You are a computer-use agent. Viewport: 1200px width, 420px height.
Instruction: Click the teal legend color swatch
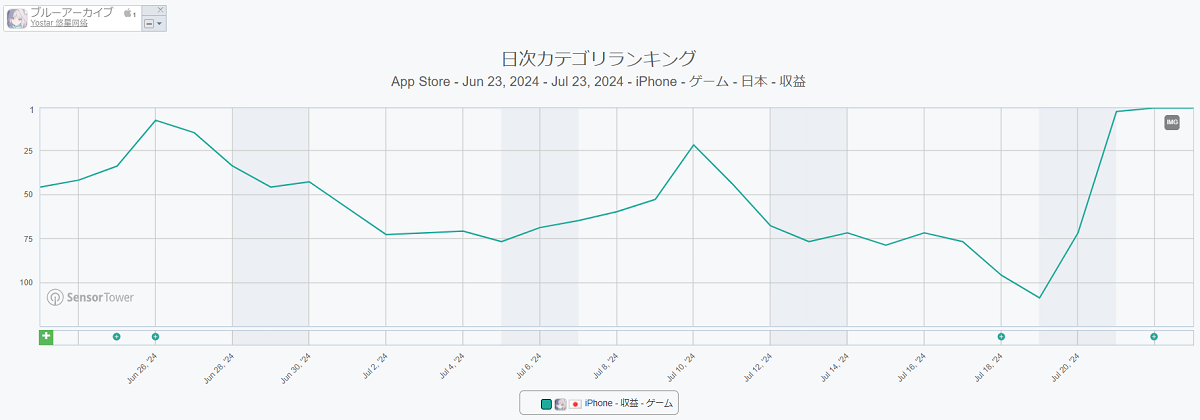click(546, 404)
